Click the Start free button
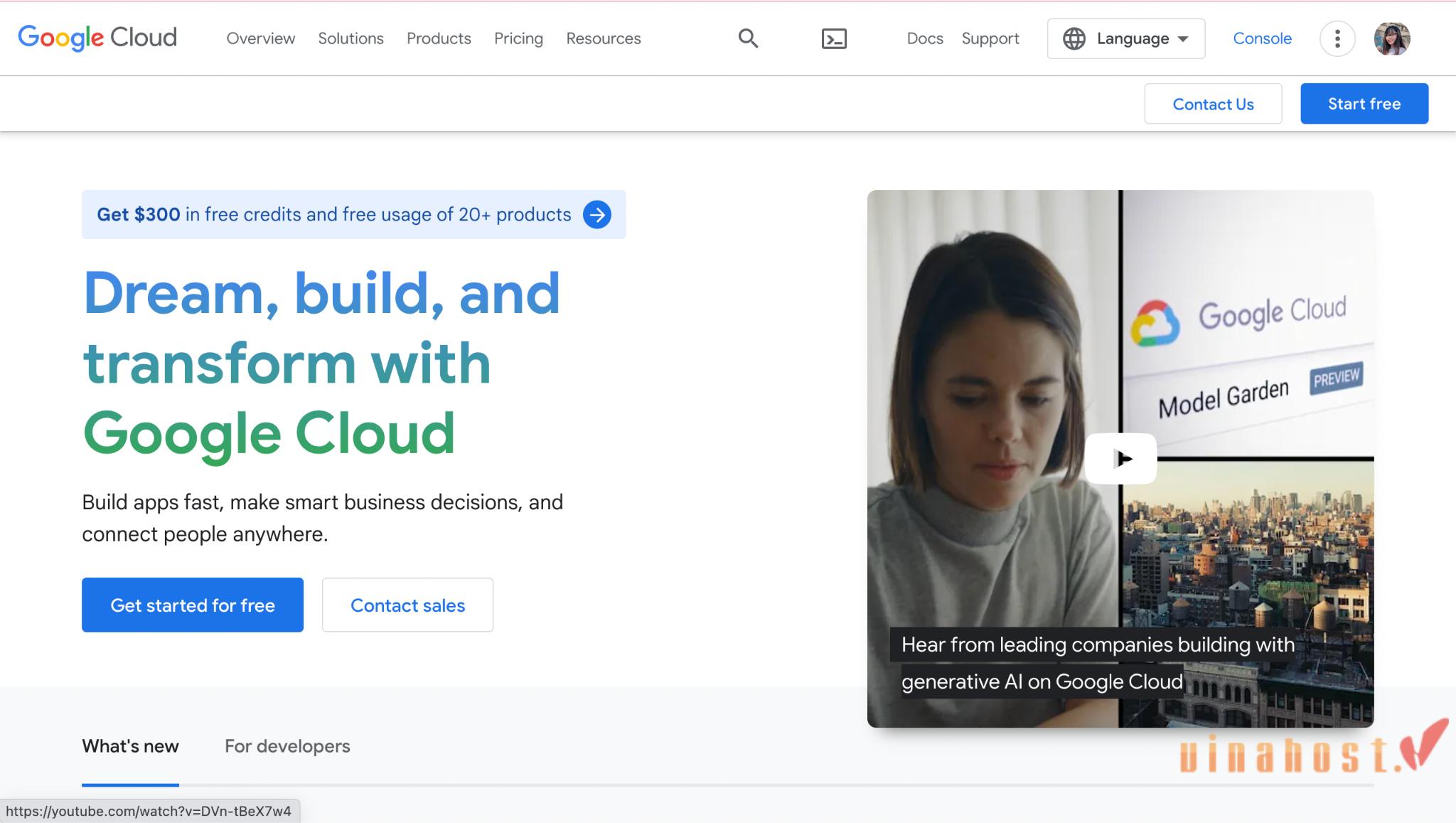Image resolution: width=1456 pixels, height=823 pixels. pyautogui.click(x=1364, y=103)
